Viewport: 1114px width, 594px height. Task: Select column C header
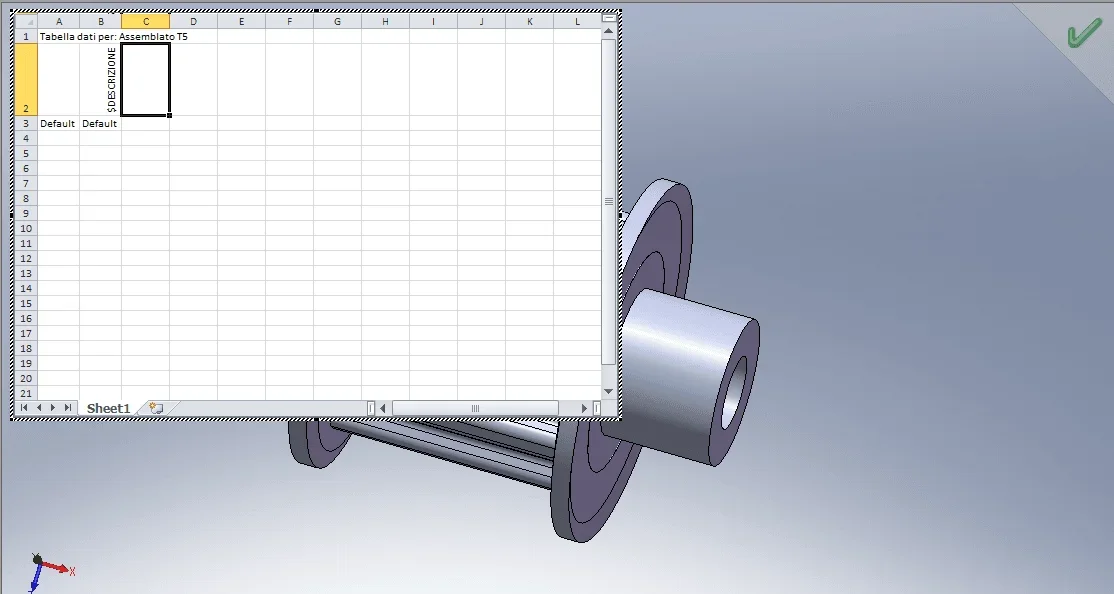(146, 21)
